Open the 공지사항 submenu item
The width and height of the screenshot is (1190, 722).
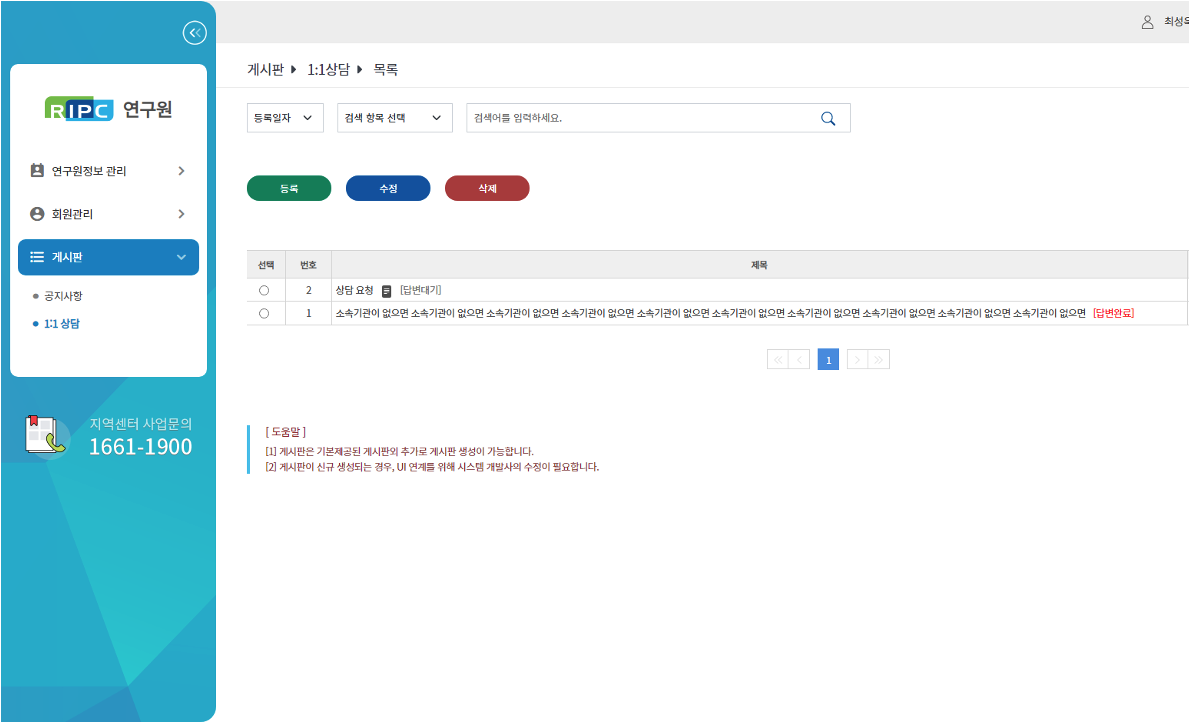coord(64,296)
